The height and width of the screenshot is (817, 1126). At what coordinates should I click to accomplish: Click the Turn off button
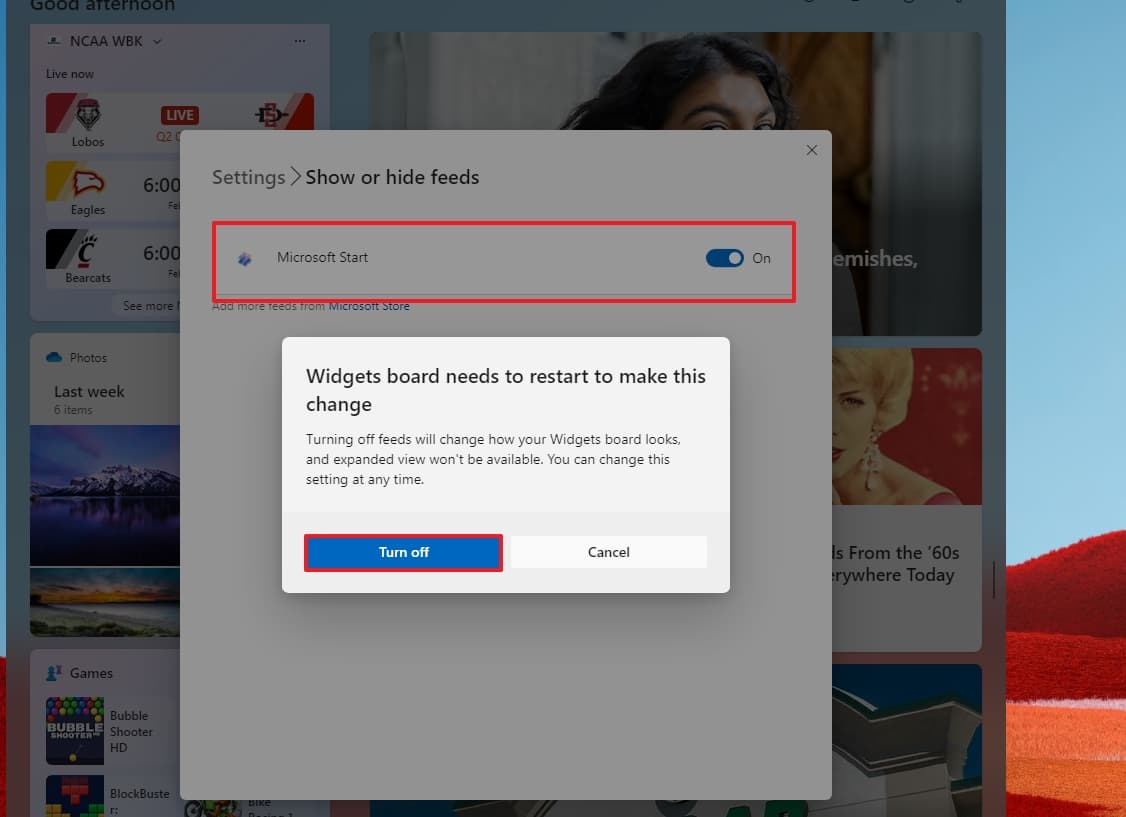403,552
